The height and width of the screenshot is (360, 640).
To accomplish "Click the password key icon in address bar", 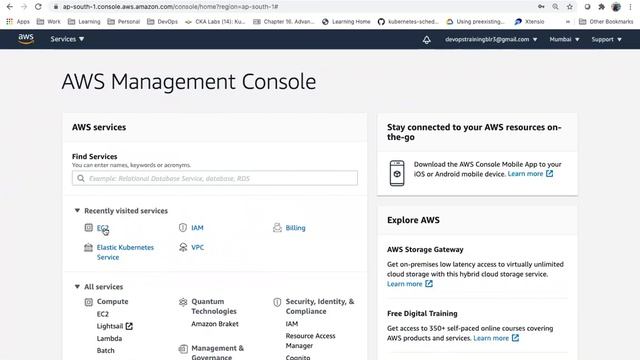I will click(541, 7).
